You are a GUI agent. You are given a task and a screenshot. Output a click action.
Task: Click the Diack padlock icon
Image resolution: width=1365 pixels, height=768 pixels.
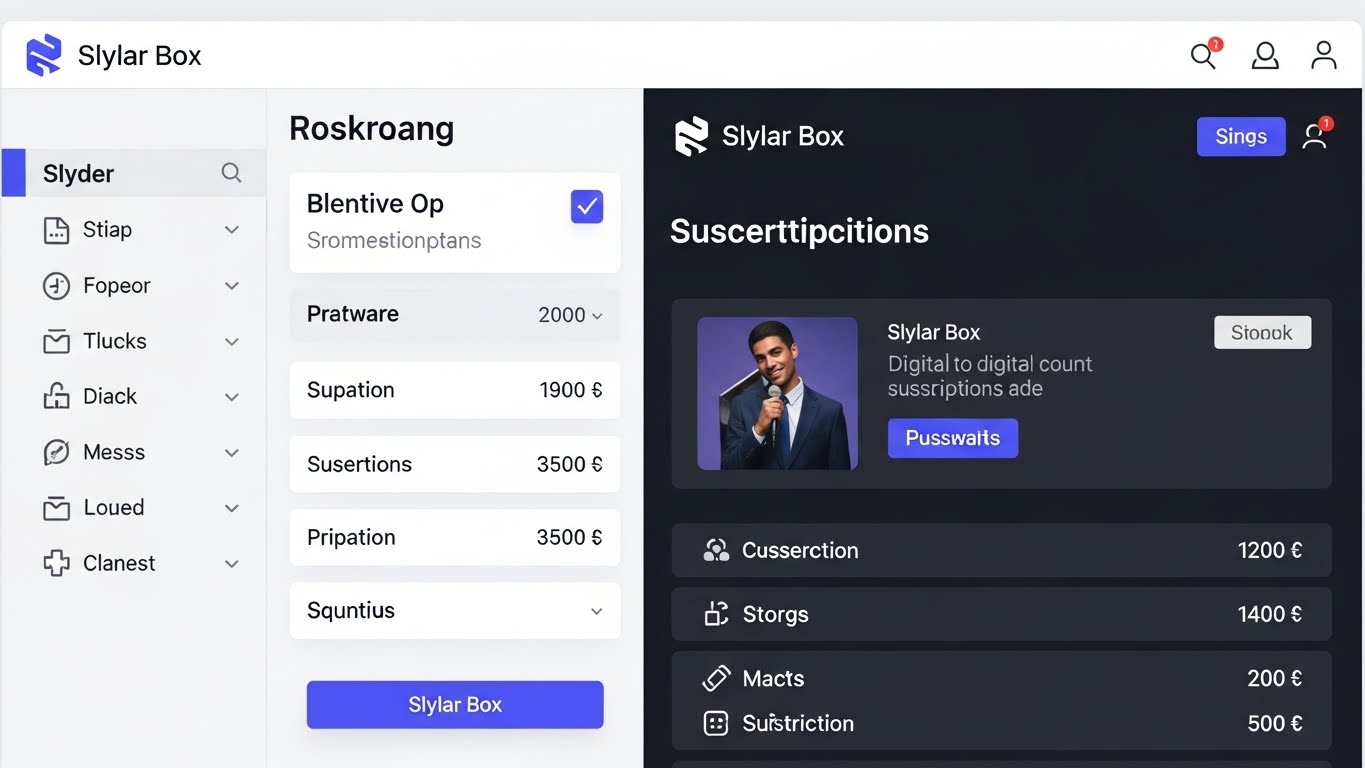tap(54, 396)
